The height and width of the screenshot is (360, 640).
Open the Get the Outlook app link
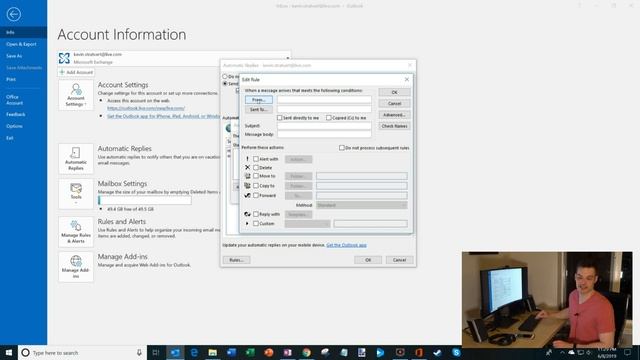tap(346, 245)
